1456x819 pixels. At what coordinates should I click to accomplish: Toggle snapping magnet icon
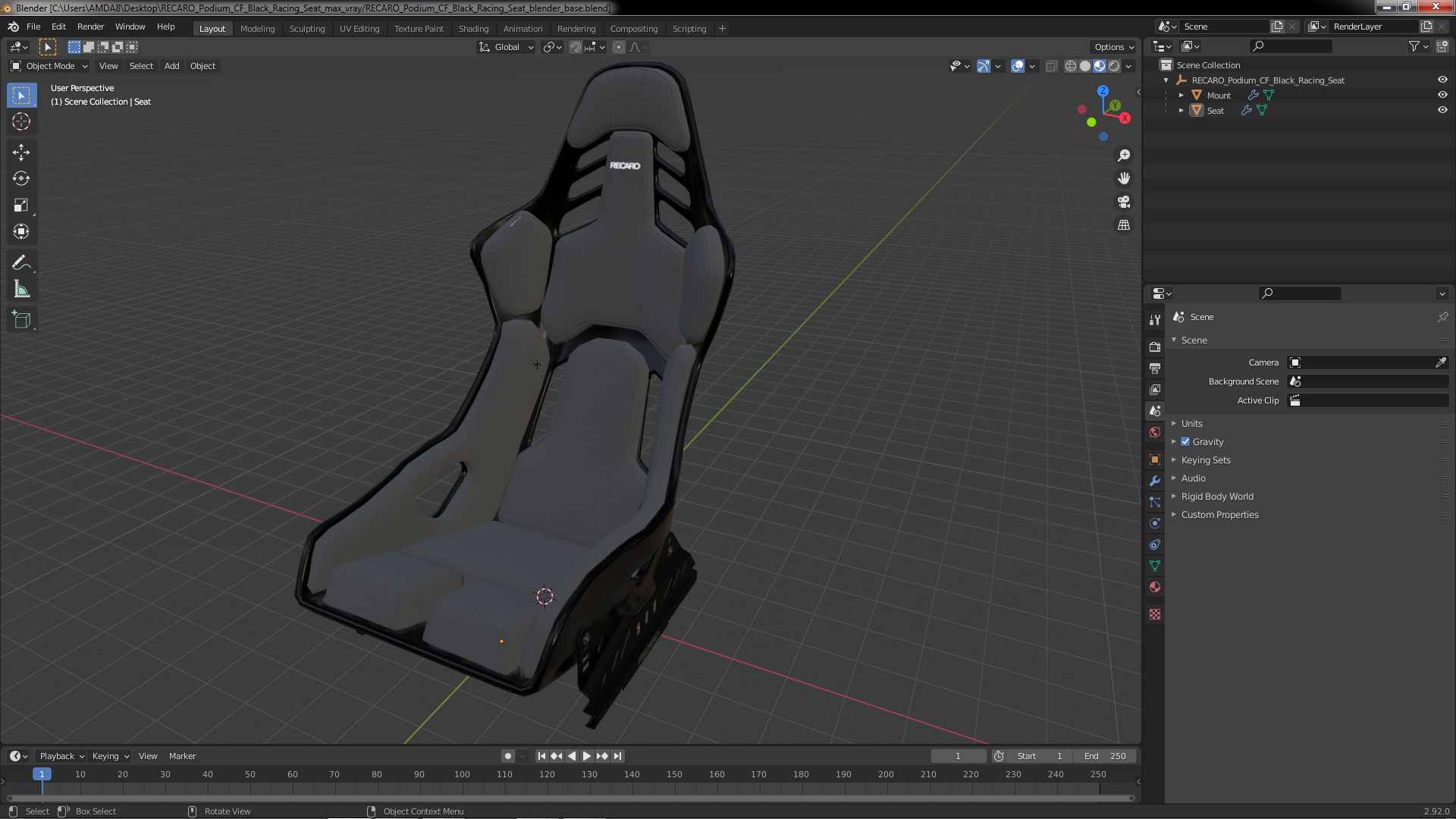(x=576, y=47)
